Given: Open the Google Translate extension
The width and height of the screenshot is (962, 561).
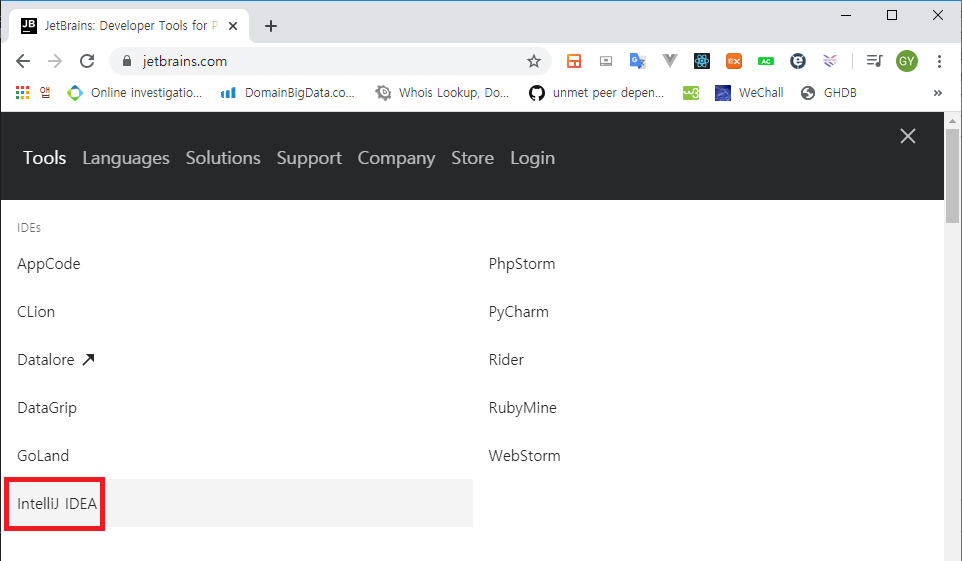Looking at the screenshot, I should click(x=637, y=61).
